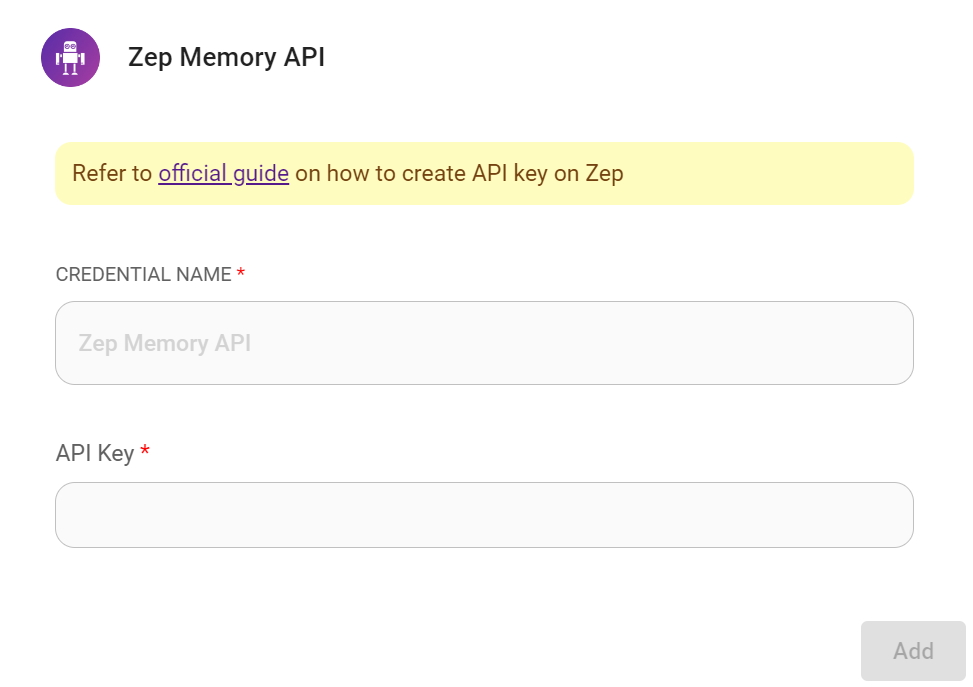Image resolution: width=973 pixels, height=687 pixels.
Task: Click the CREDENTIAL NAME label
Action: click(x=143, y=274)
